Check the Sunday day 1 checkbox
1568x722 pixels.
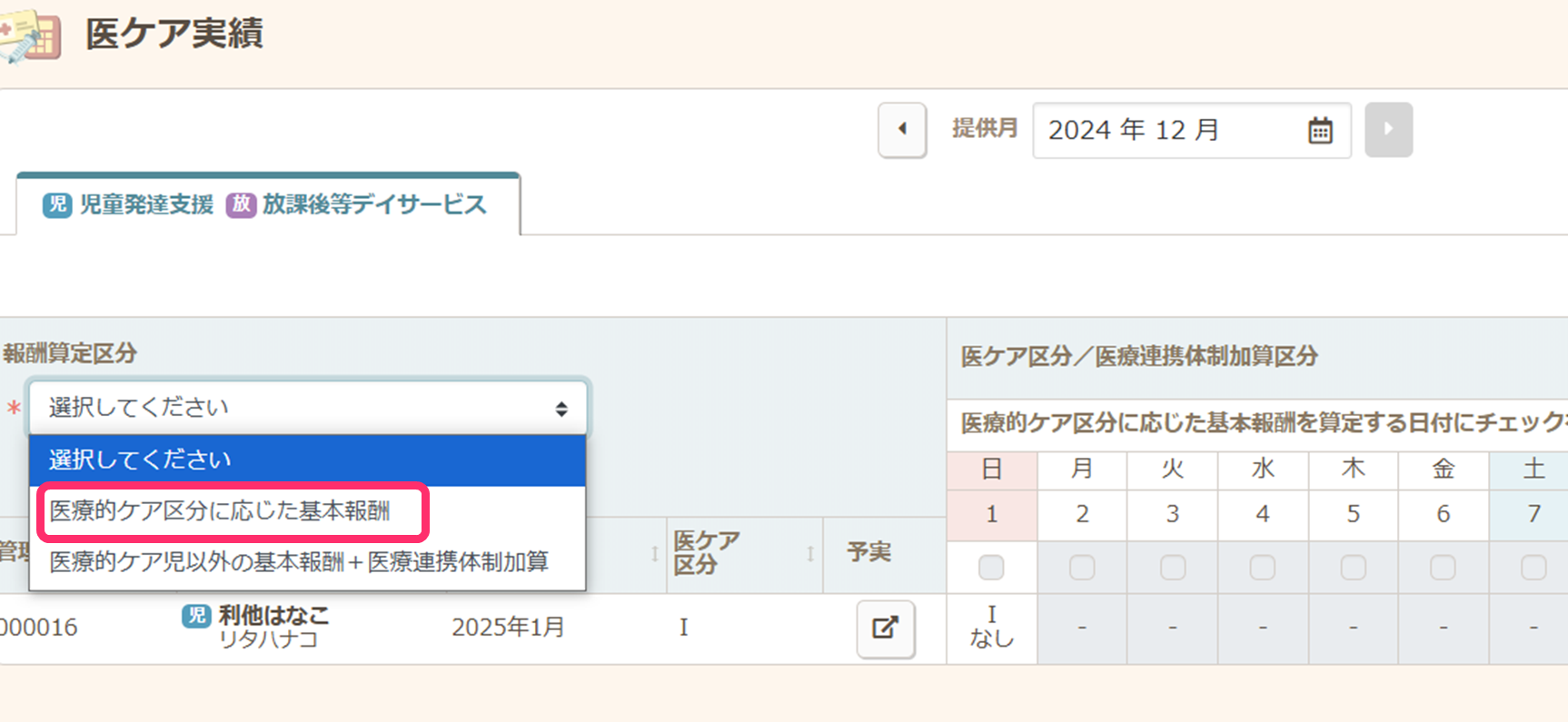[991, 568]
